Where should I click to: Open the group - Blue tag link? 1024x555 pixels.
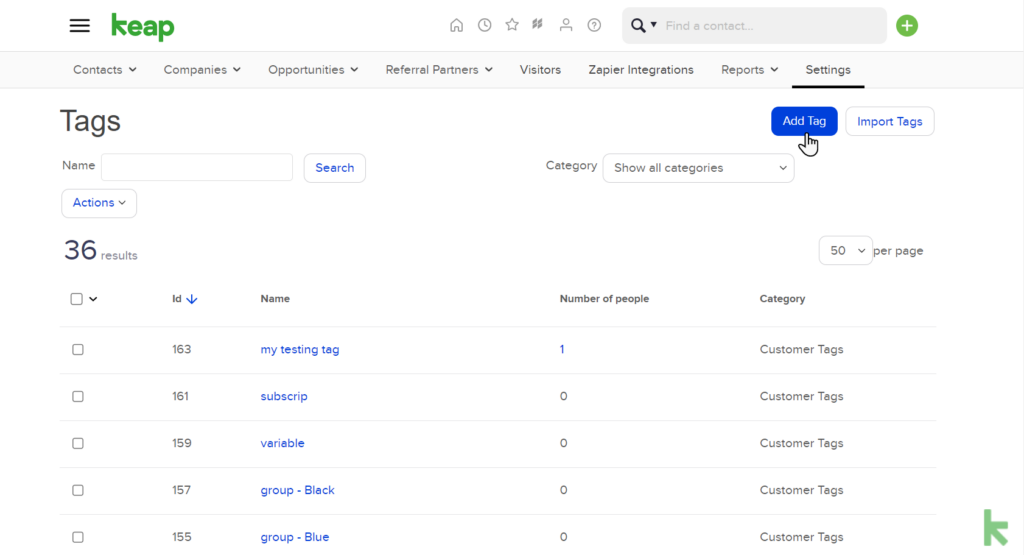pos(295,537)
